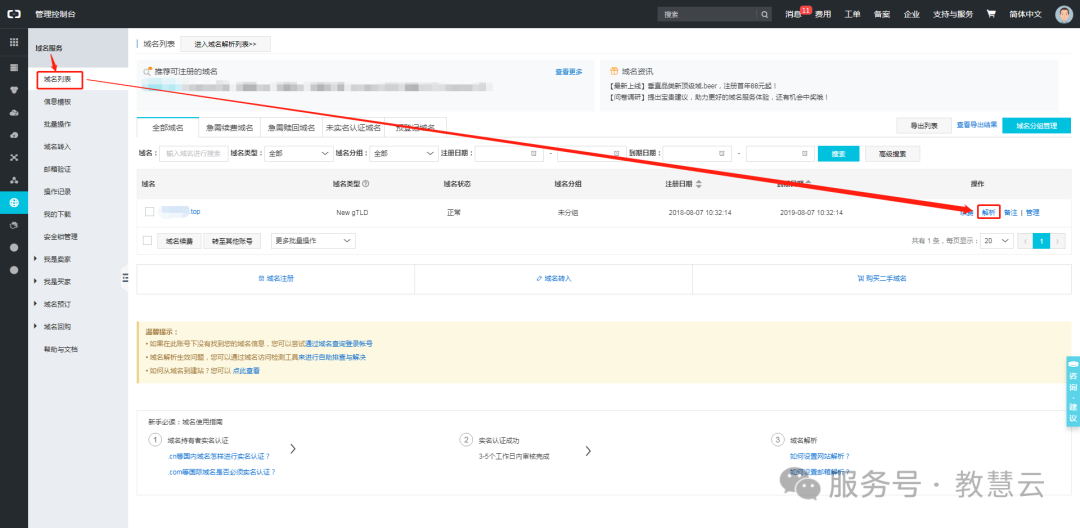Viewport: 1080px width, 528px height.
Task: Open the page size dropdown showing 20
Action: point(996,241)
